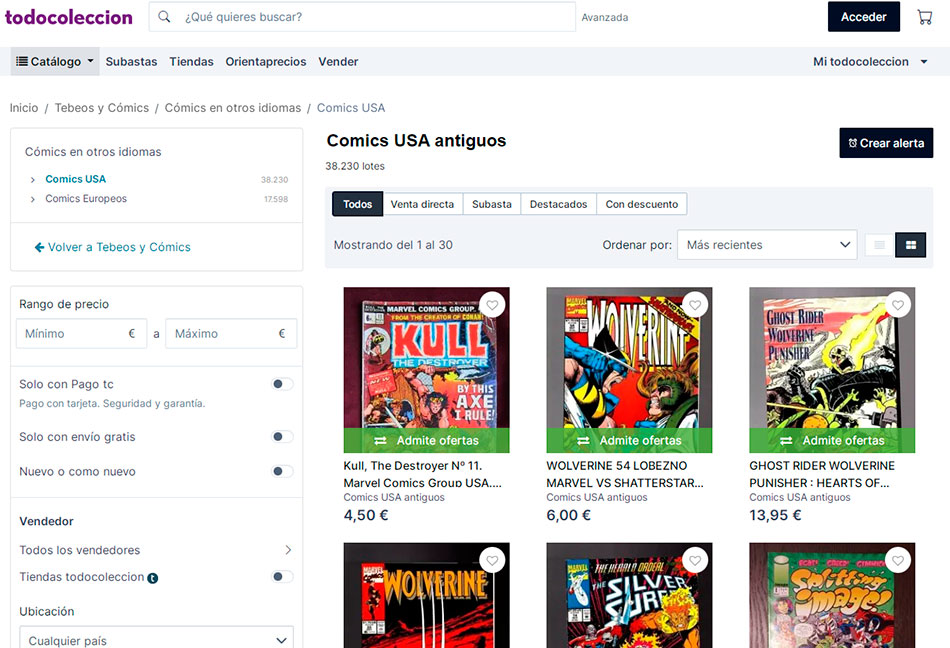
Task: Favorite the Wolverine 54 Lobezno comic
Action: point(696,305)
